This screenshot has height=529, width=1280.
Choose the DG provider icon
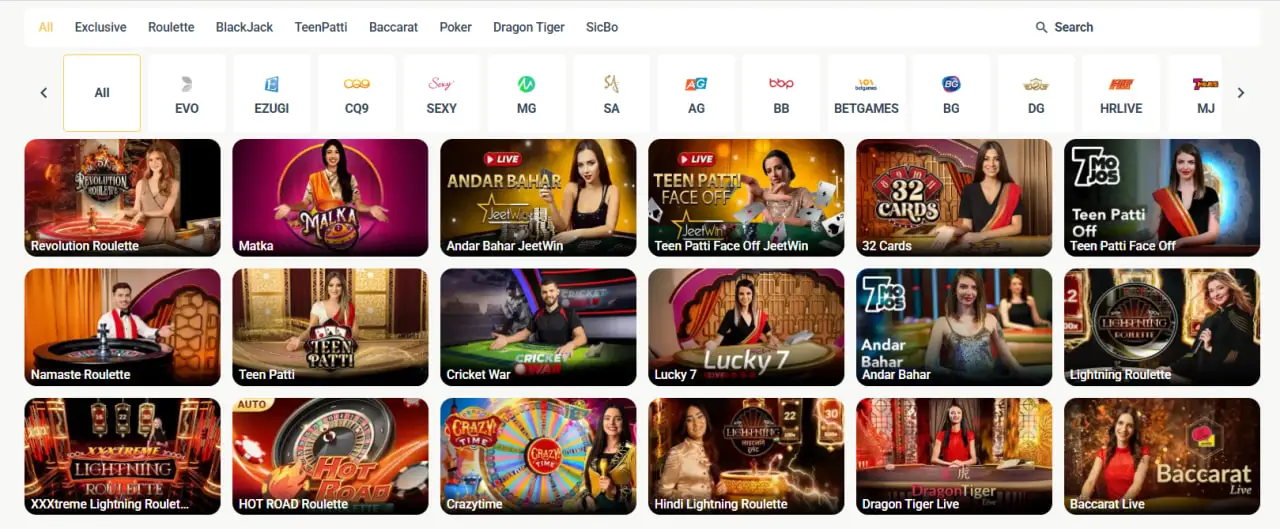click(1036, 93)
